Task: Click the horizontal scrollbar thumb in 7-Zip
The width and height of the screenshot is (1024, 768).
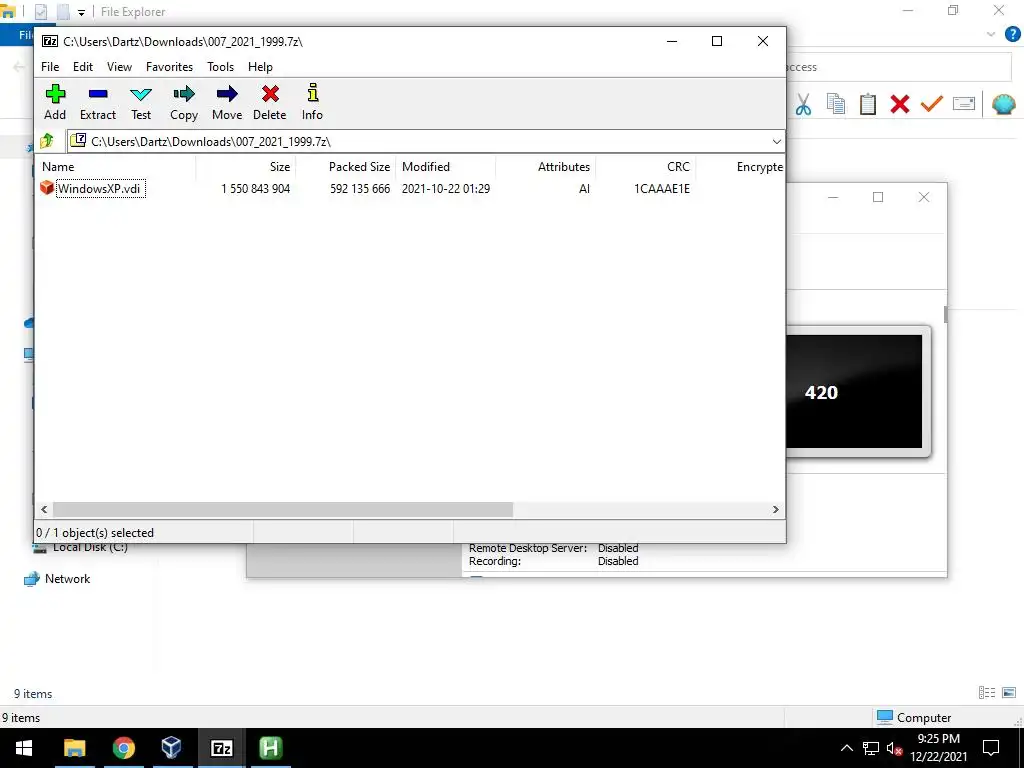Action: click(x=283, y=509)
